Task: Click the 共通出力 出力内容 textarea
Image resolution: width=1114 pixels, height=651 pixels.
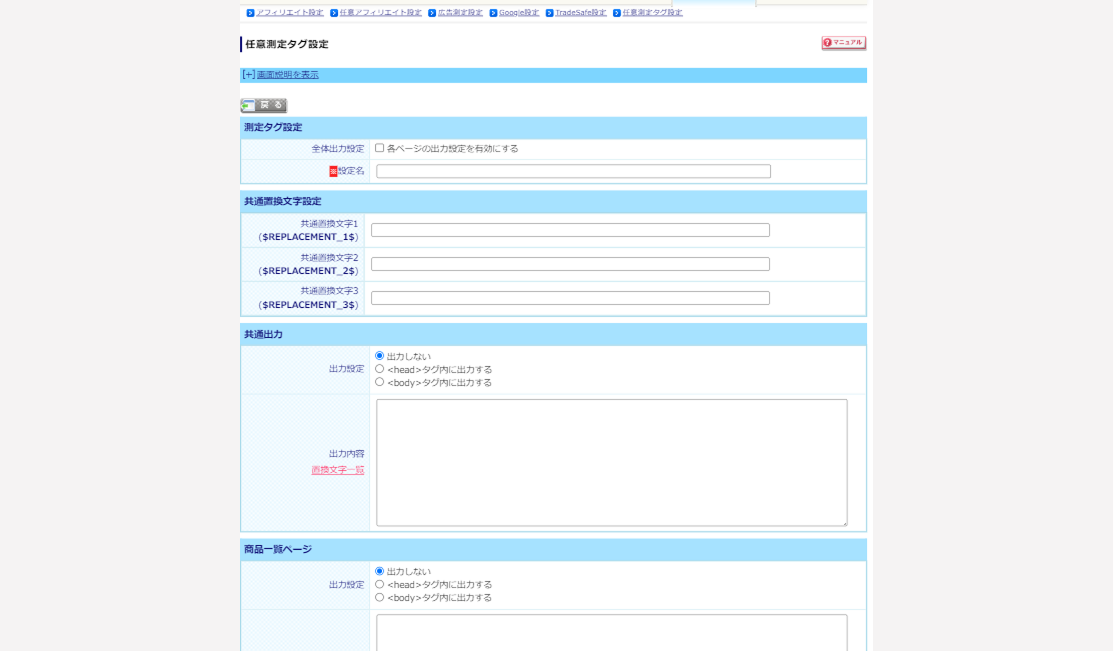Action: tap(611, 462)
